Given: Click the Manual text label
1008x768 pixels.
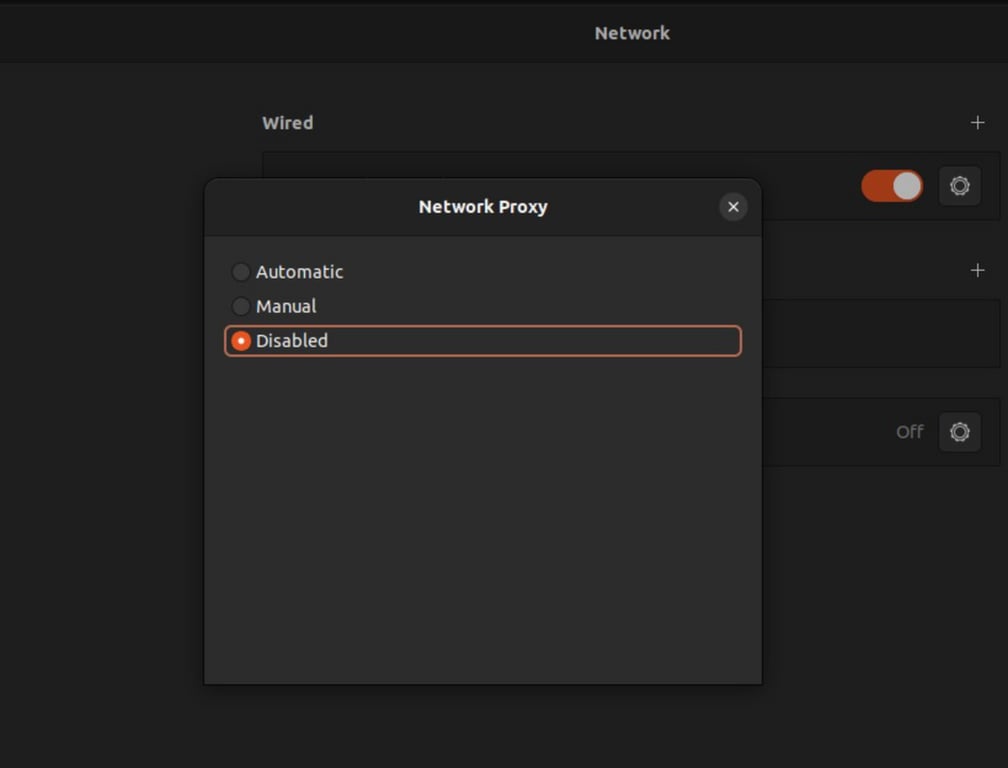Looking at the screenshot, I should click(289, 306).
